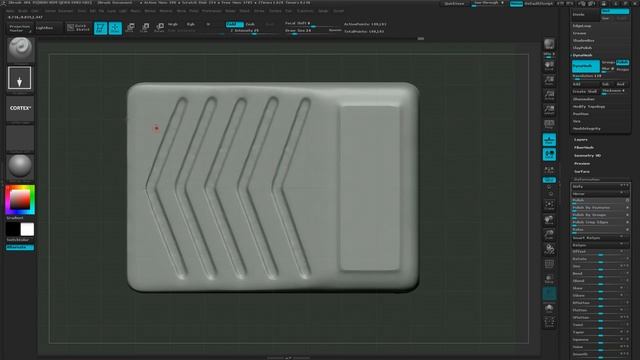Toggle Zsub sculpt mode
The width and height of the screenshot is (640, 360).
pos(250,24)
